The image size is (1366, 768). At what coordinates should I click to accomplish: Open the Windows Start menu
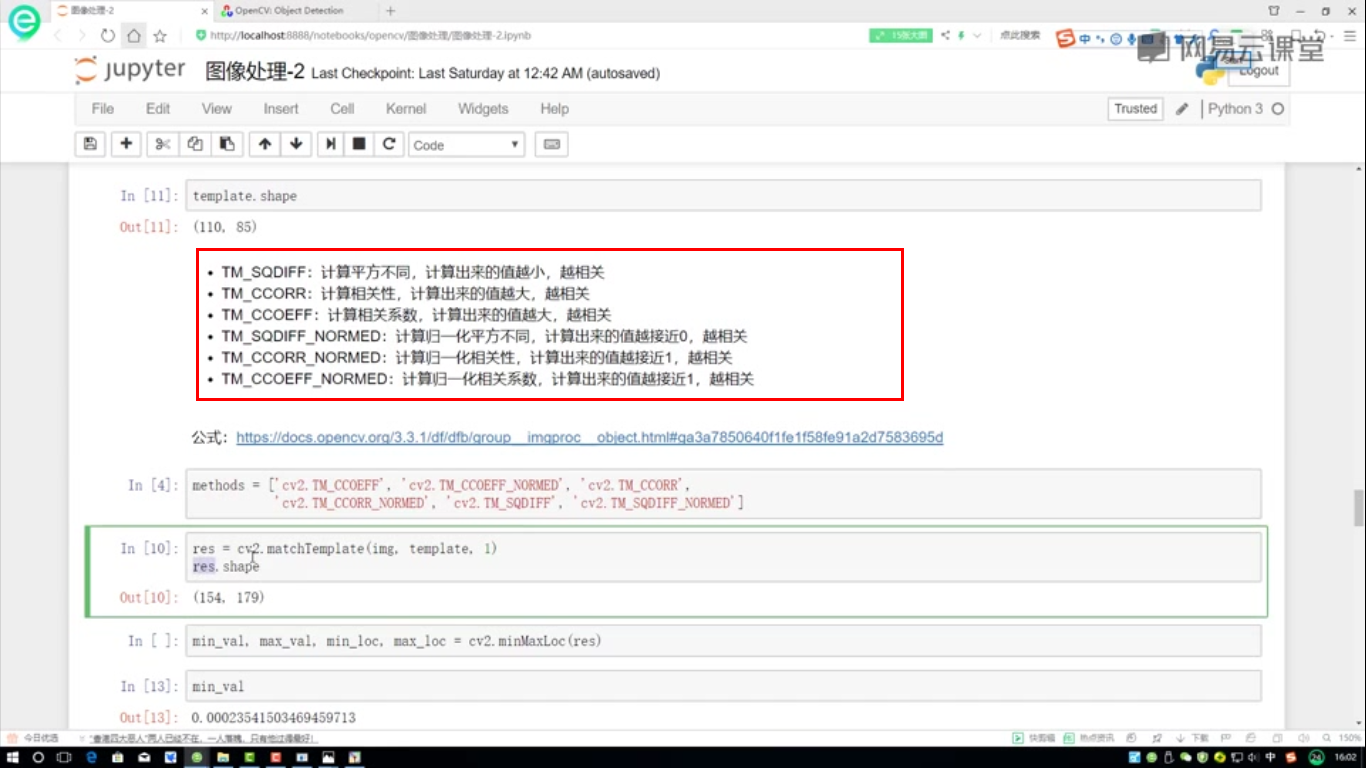tap(15, 757)
